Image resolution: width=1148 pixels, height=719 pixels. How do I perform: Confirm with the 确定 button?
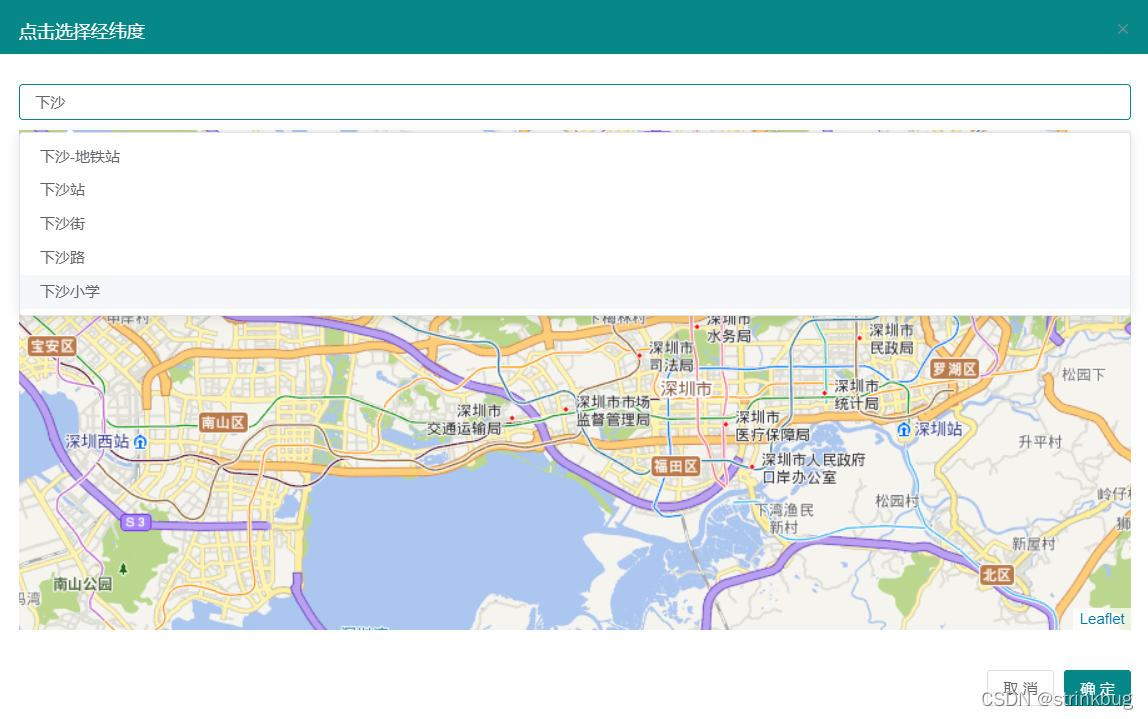point(1097,688)
